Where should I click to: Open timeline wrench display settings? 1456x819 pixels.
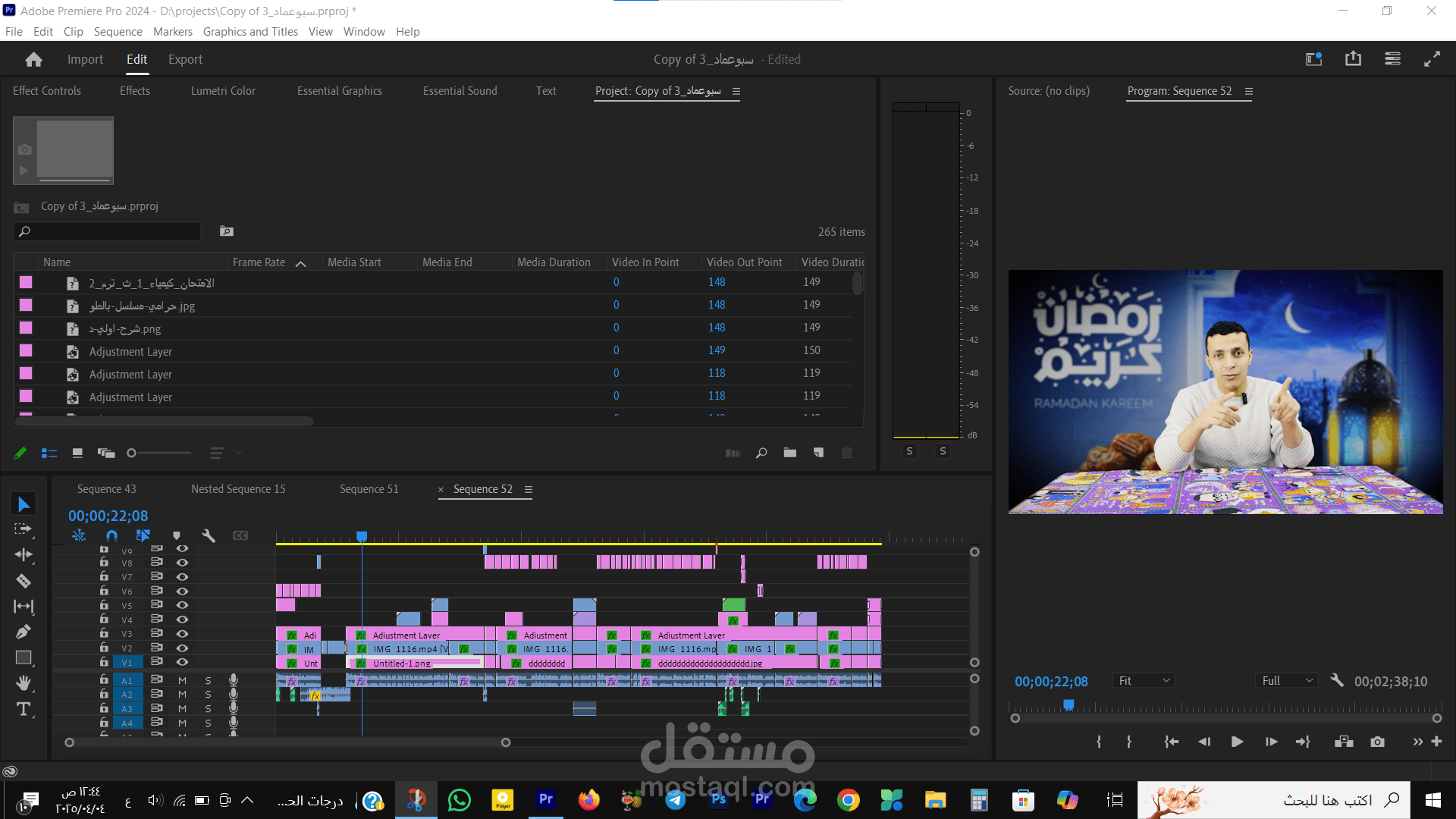point(209,535)
